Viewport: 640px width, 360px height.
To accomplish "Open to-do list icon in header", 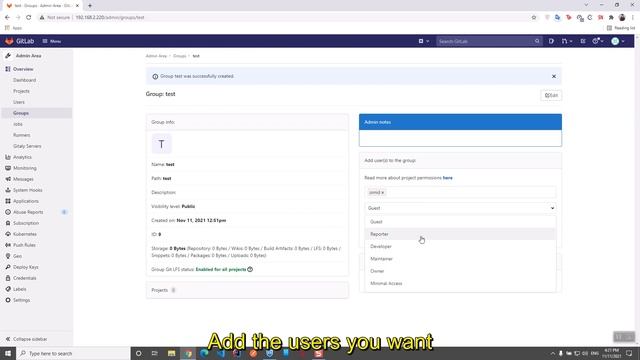I will (583, 41).
